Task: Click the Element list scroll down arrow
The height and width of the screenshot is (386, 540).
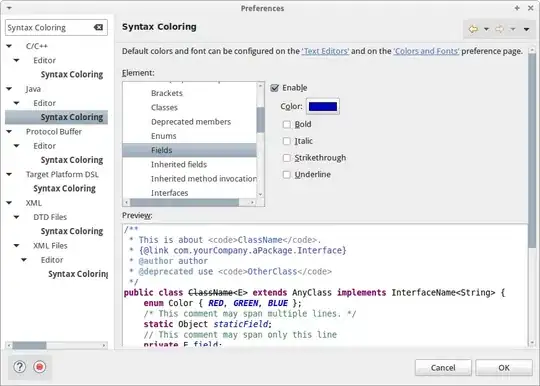Action: (260, 195)
